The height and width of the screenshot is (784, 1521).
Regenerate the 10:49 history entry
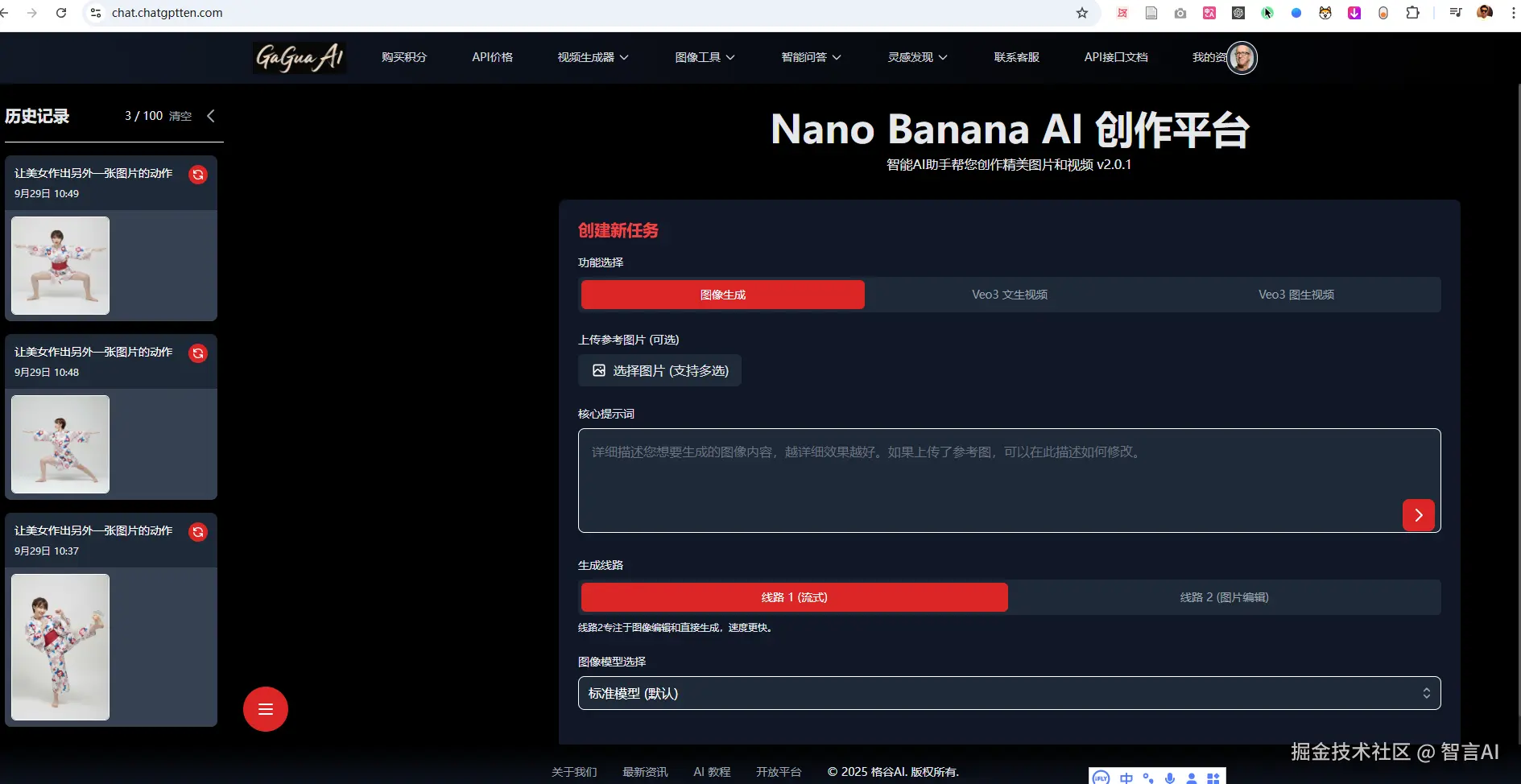[198, 175]
